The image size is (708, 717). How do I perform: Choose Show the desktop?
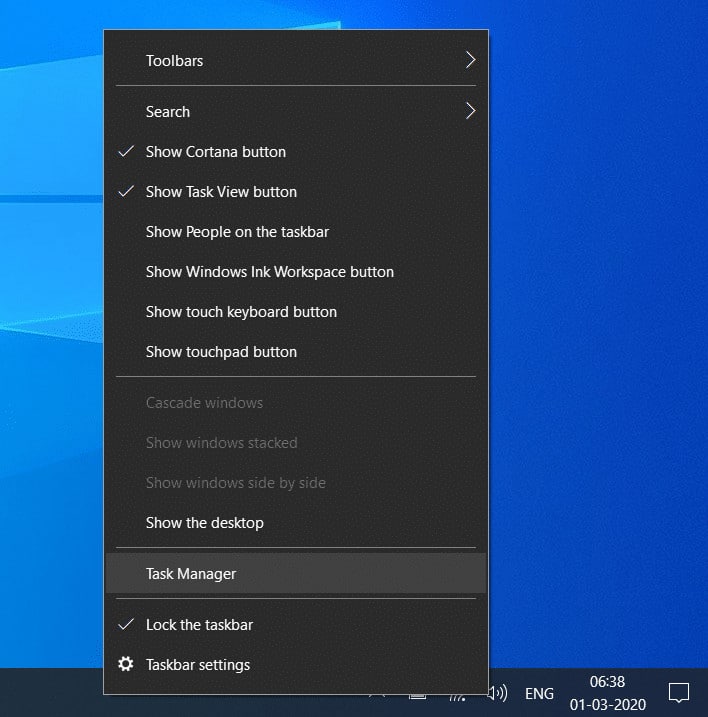click(x=295, y=523)
